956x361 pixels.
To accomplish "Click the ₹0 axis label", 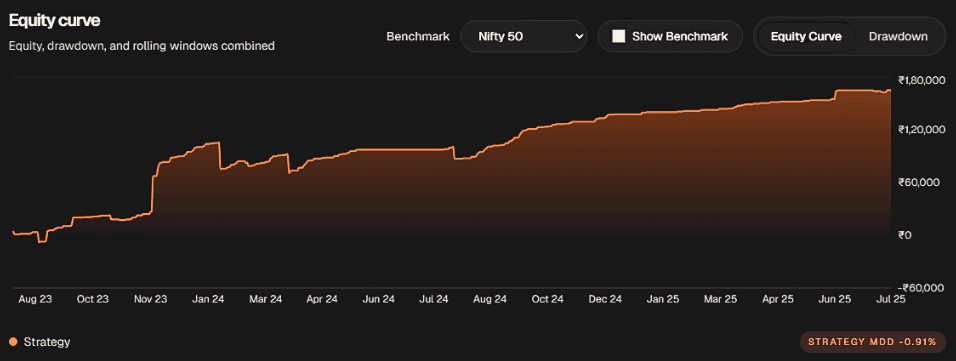I will [x=905, y=235].
